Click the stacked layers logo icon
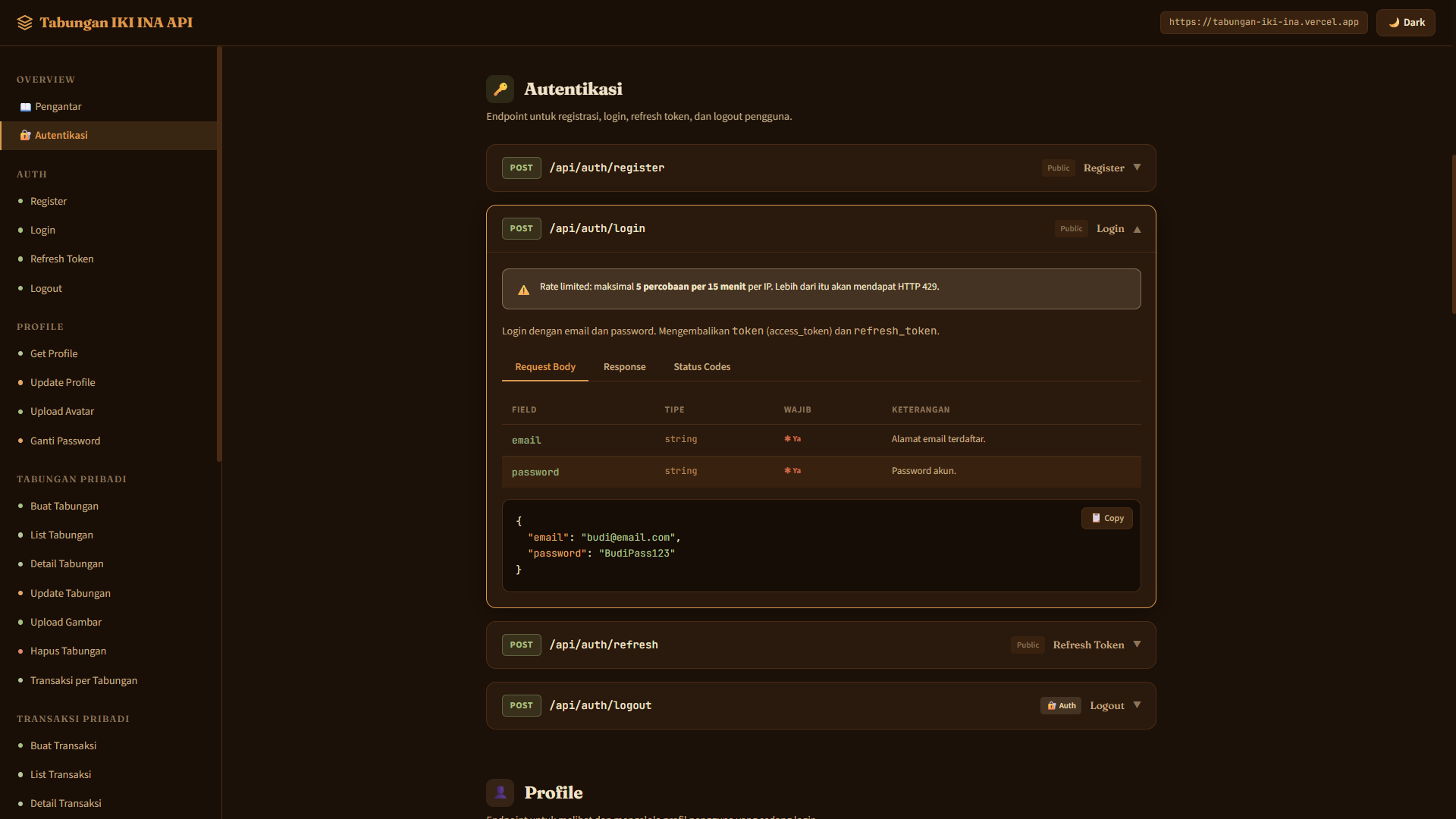 25,23
